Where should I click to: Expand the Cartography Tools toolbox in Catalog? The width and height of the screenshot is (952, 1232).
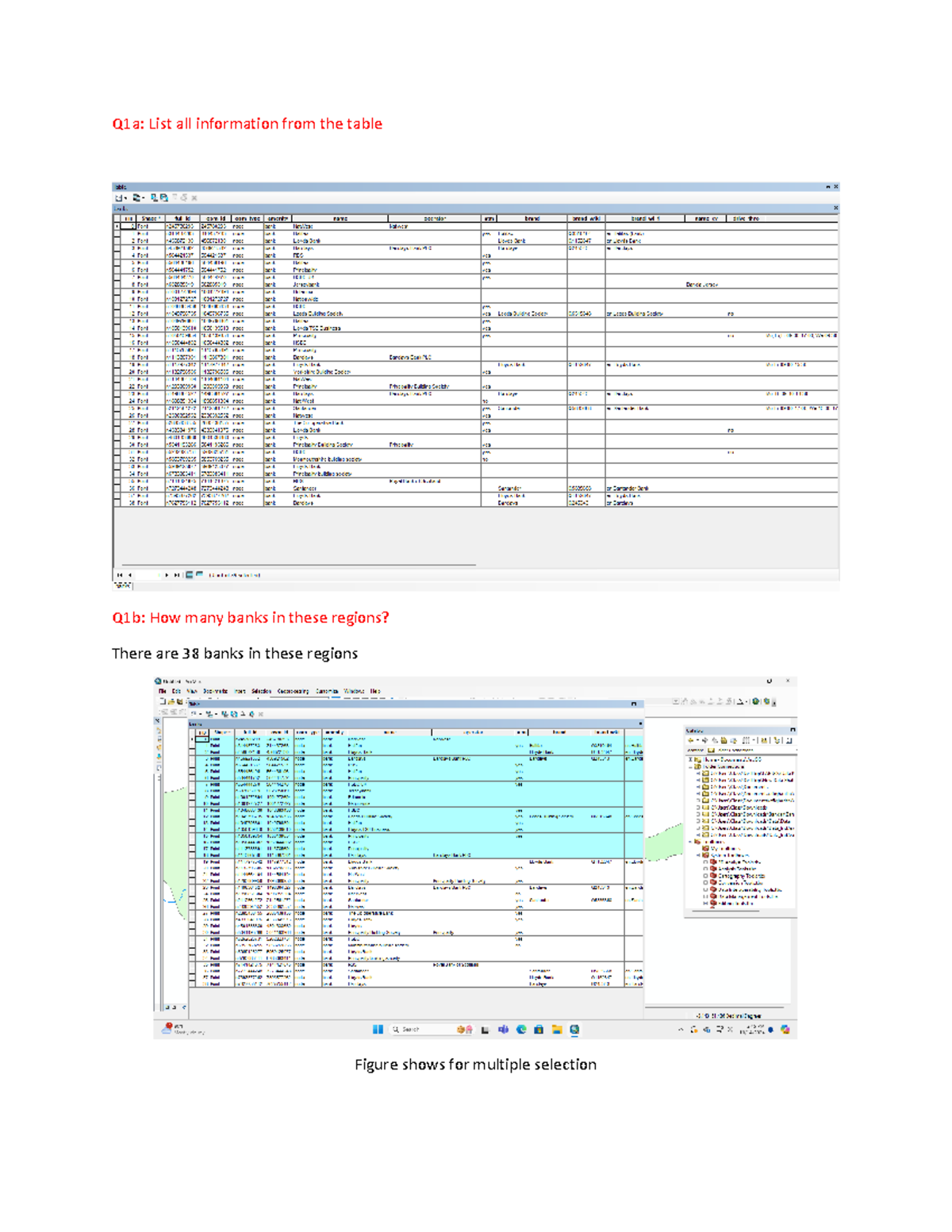click(705, 876)
